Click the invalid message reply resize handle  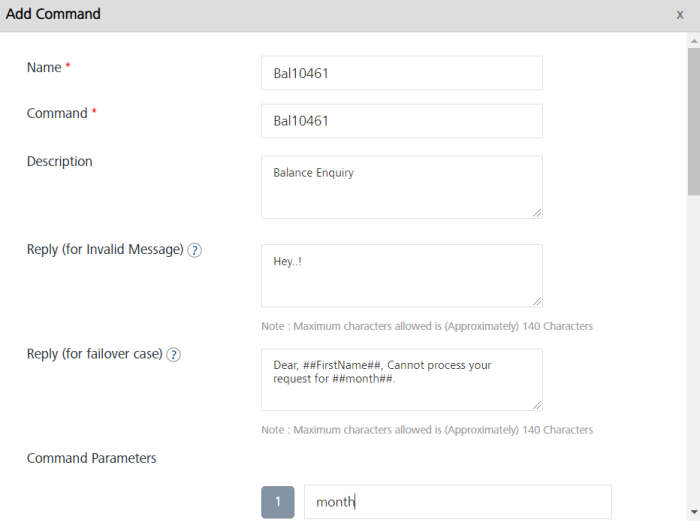(x=537, y=301)
